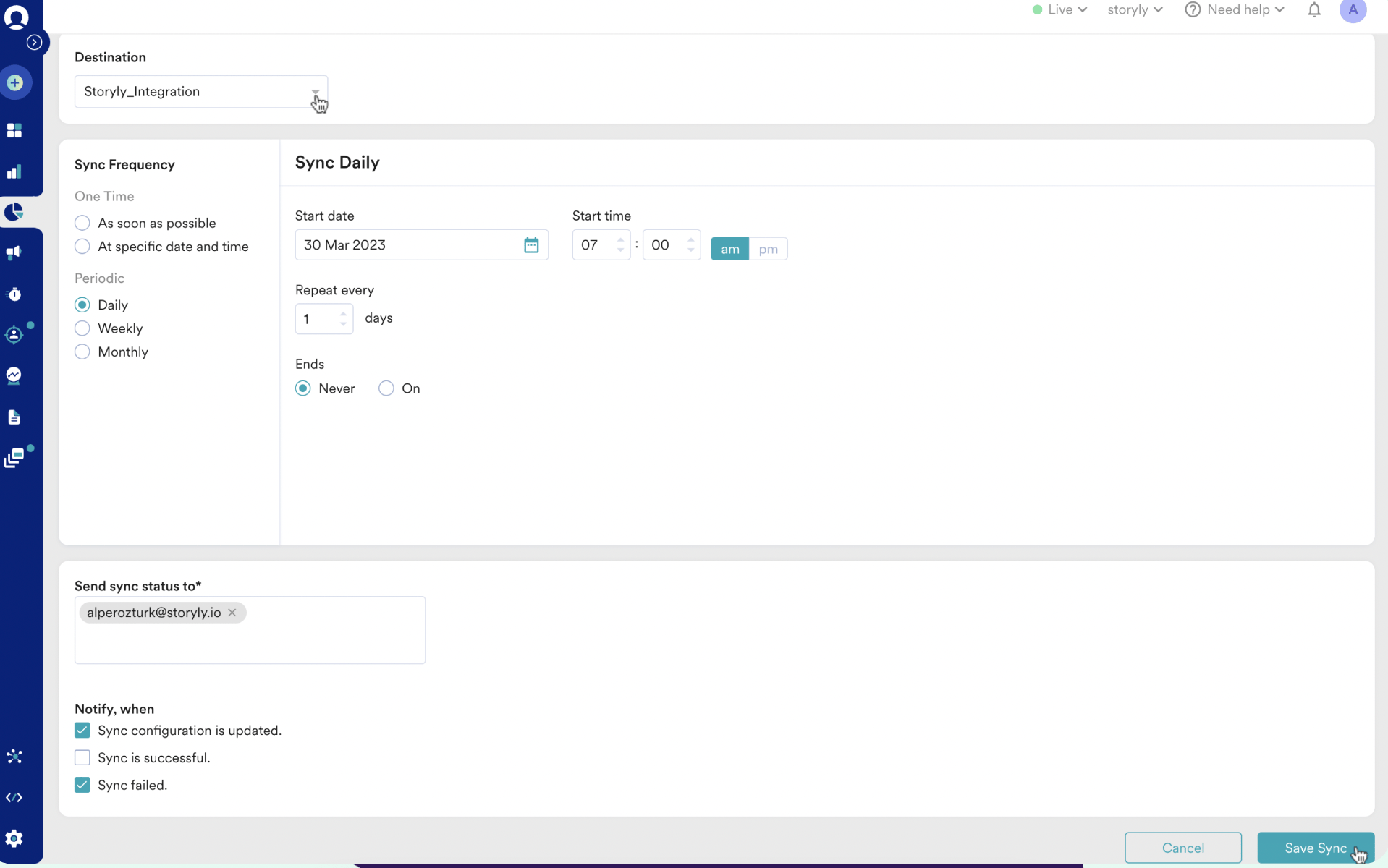Decrease the start minutes stepper

point(690,250)
